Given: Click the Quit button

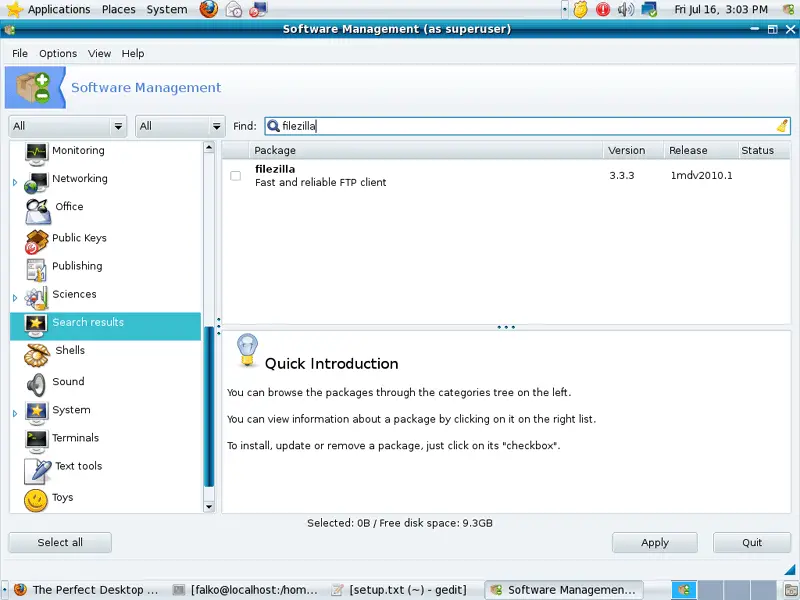Looking at the screenshot, I should pyautogui.click(x=752, y=542).
